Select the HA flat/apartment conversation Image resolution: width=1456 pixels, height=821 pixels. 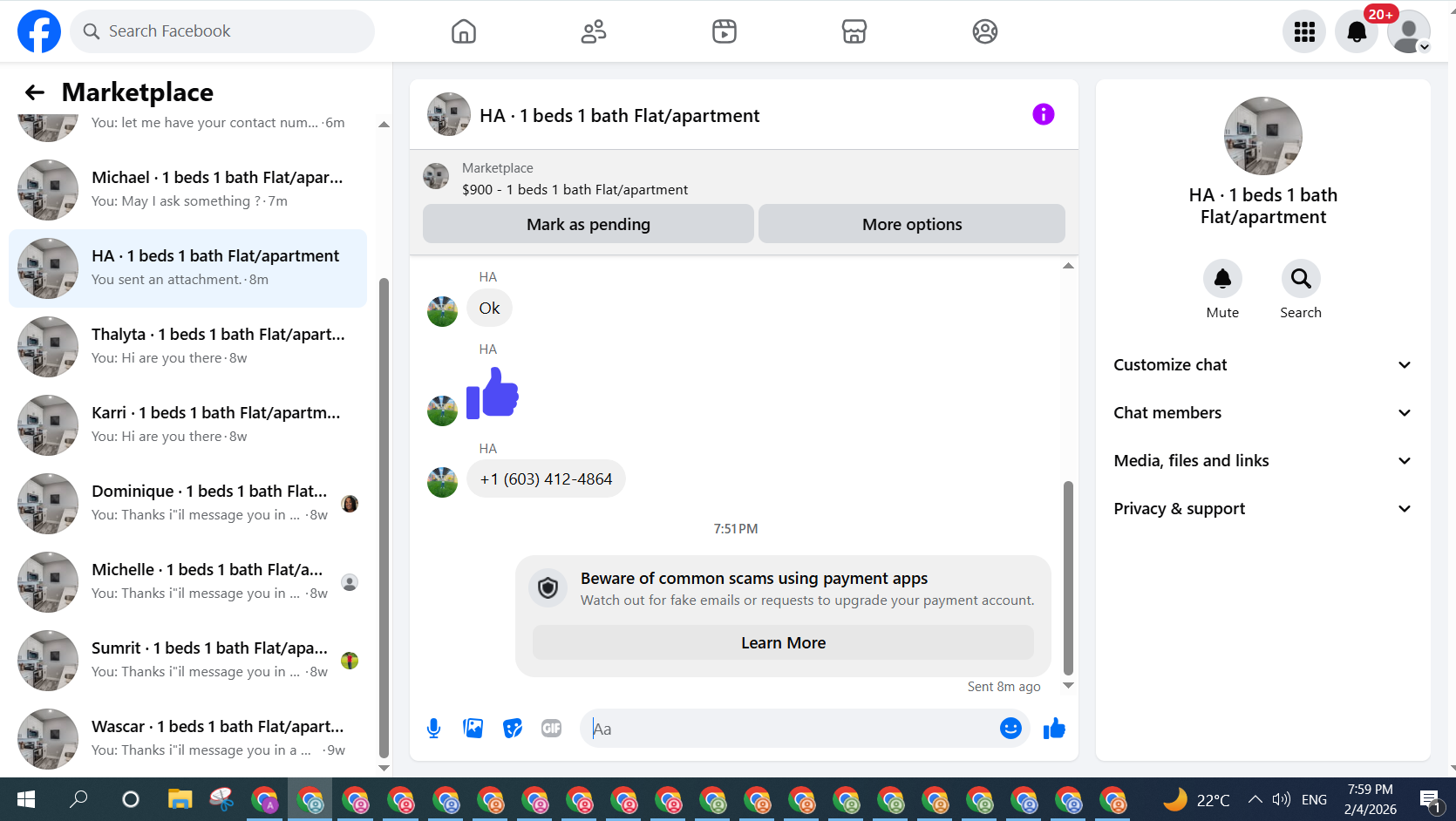[187, 268]
